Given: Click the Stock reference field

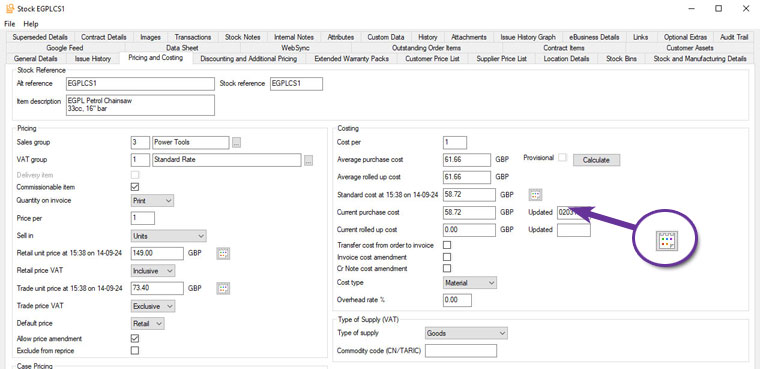Looking at the screenshot, I should (296, 83).
